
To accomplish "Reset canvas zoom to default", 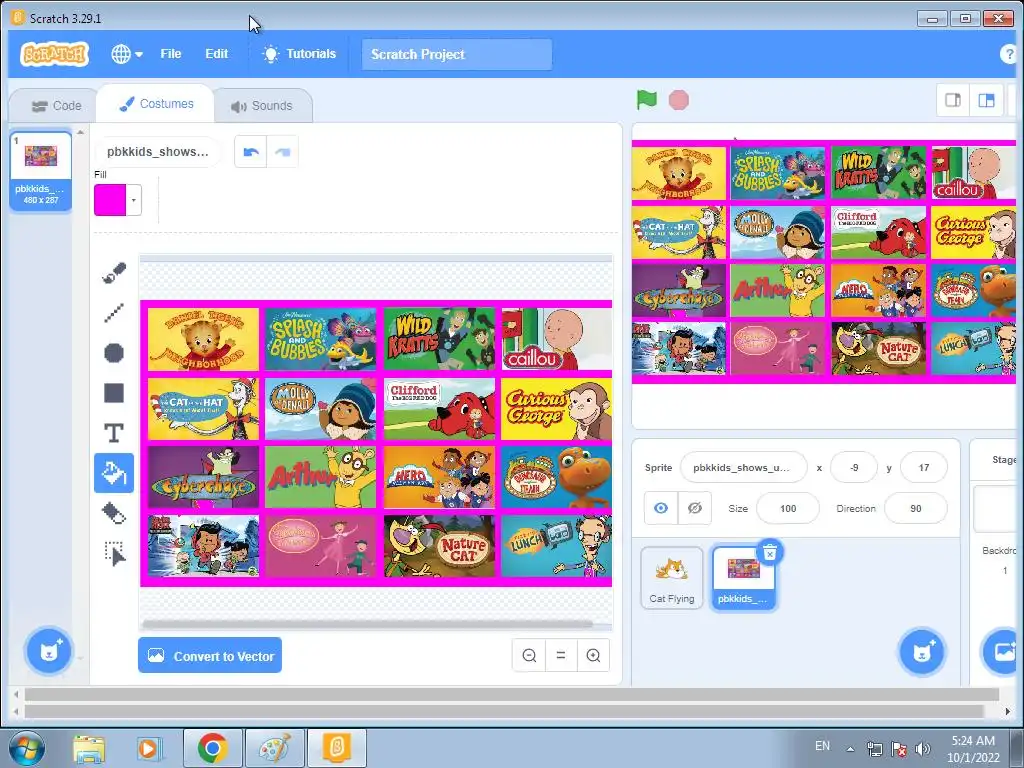I will (561, 655).
